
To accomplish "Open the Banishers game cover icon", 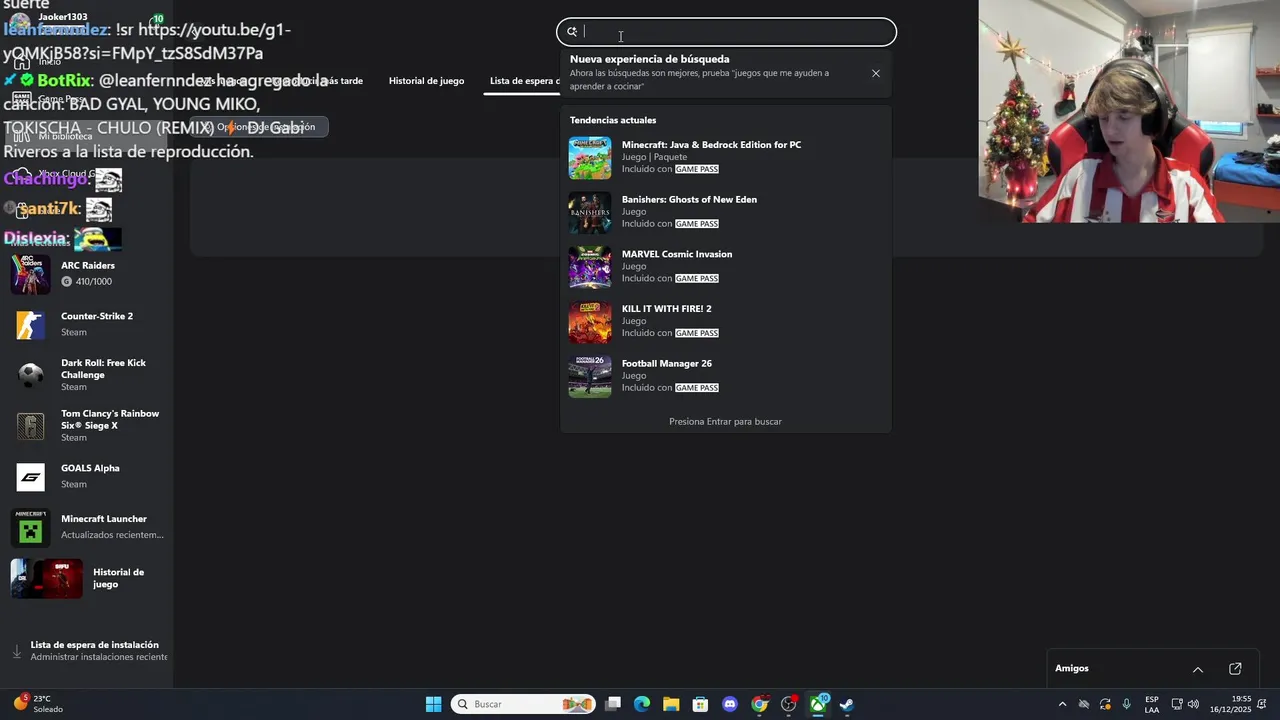I will 590,213.
